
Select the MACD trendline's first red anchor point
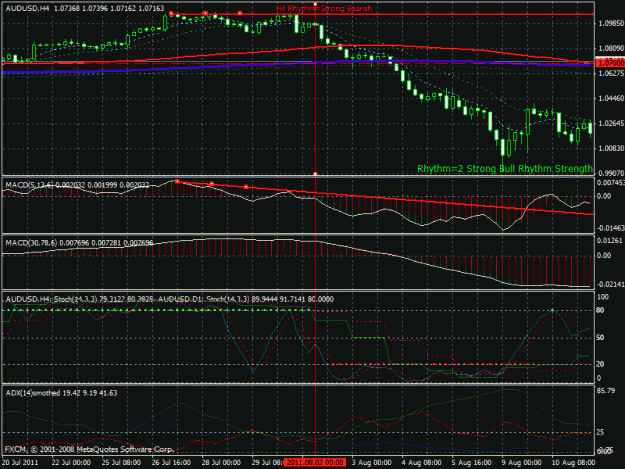click(x=177, y=181)
